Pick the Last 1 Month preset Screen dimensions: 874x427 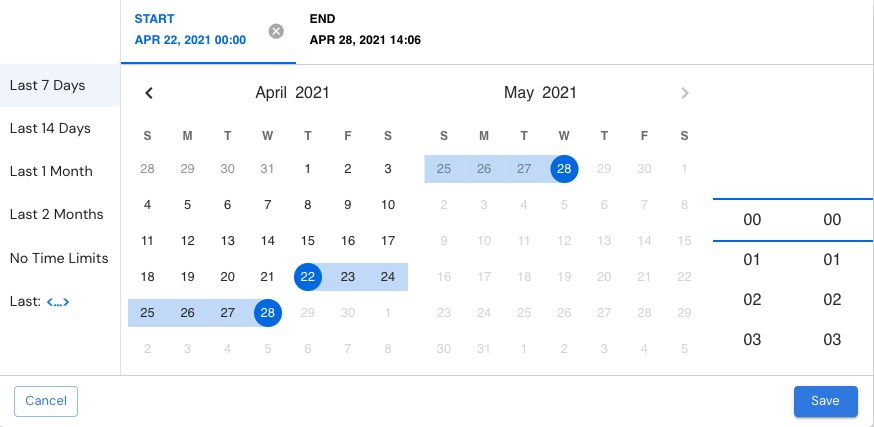coord(60,171)
